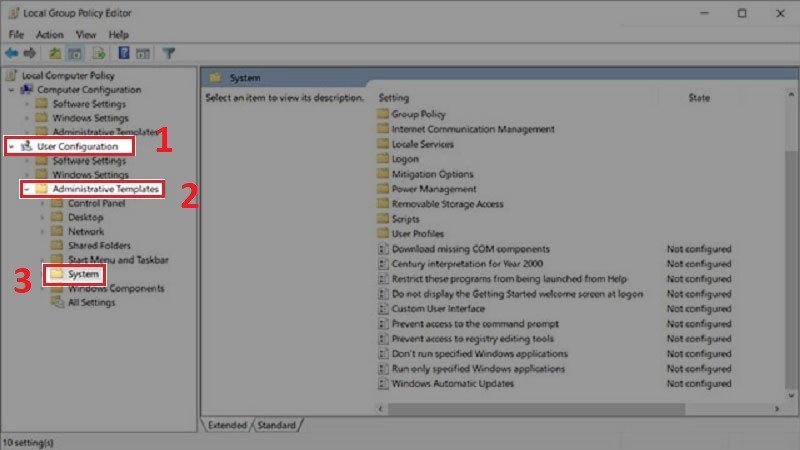Open the File menu
Image resolution: width=800 pixels, height=450 pixels.
coord(16,35)
